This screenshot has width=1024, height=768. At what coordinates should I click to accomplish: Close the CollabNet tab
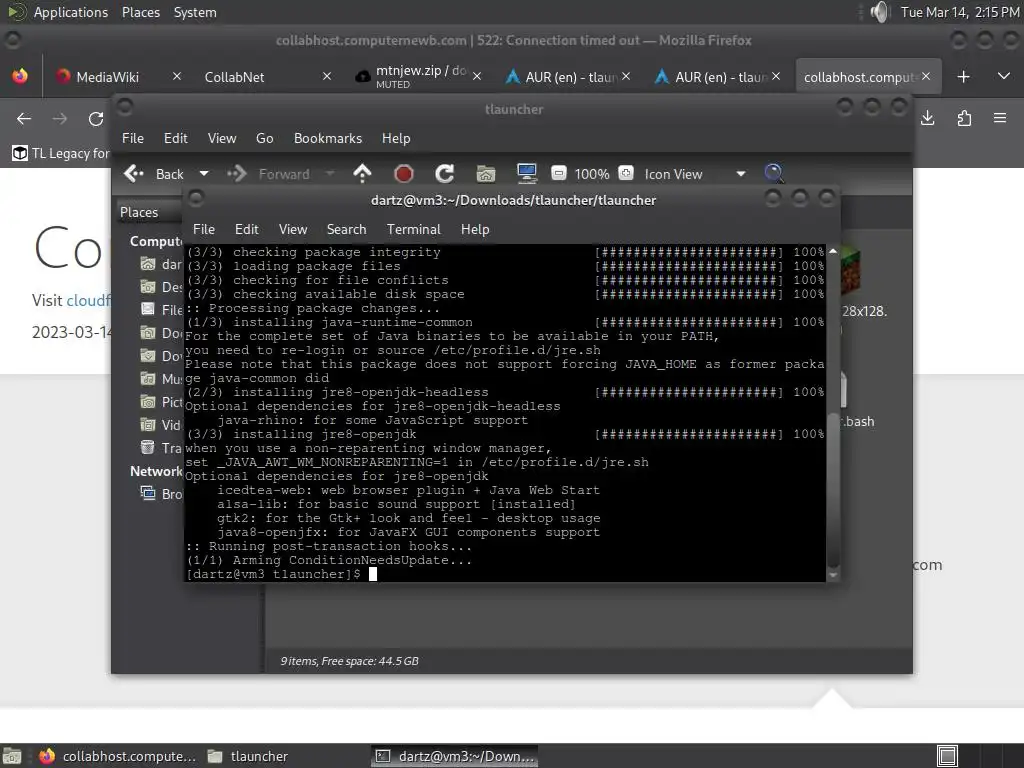pos(327,76)
